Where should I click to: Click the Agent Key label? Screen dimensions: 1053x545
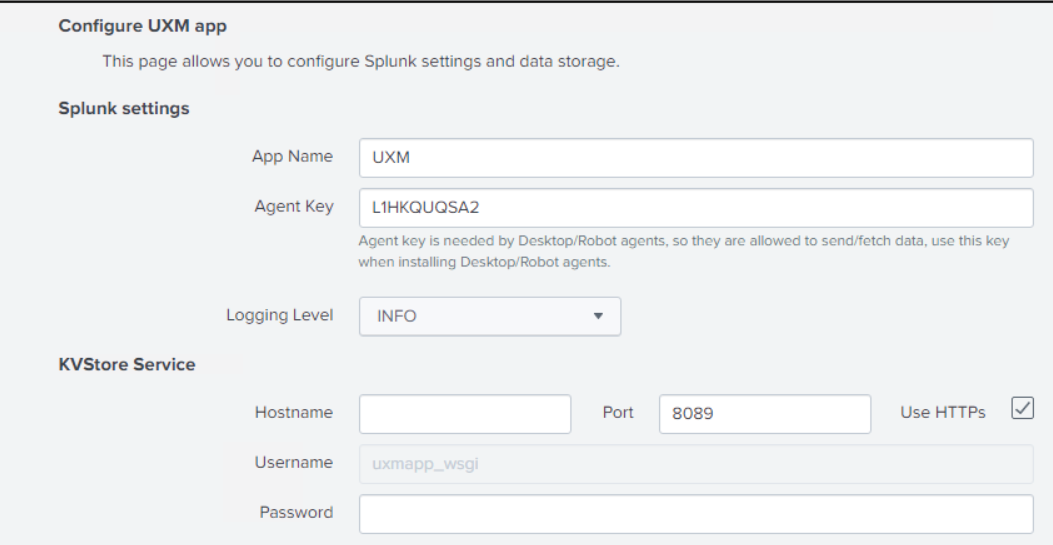(x=293, y=208)
